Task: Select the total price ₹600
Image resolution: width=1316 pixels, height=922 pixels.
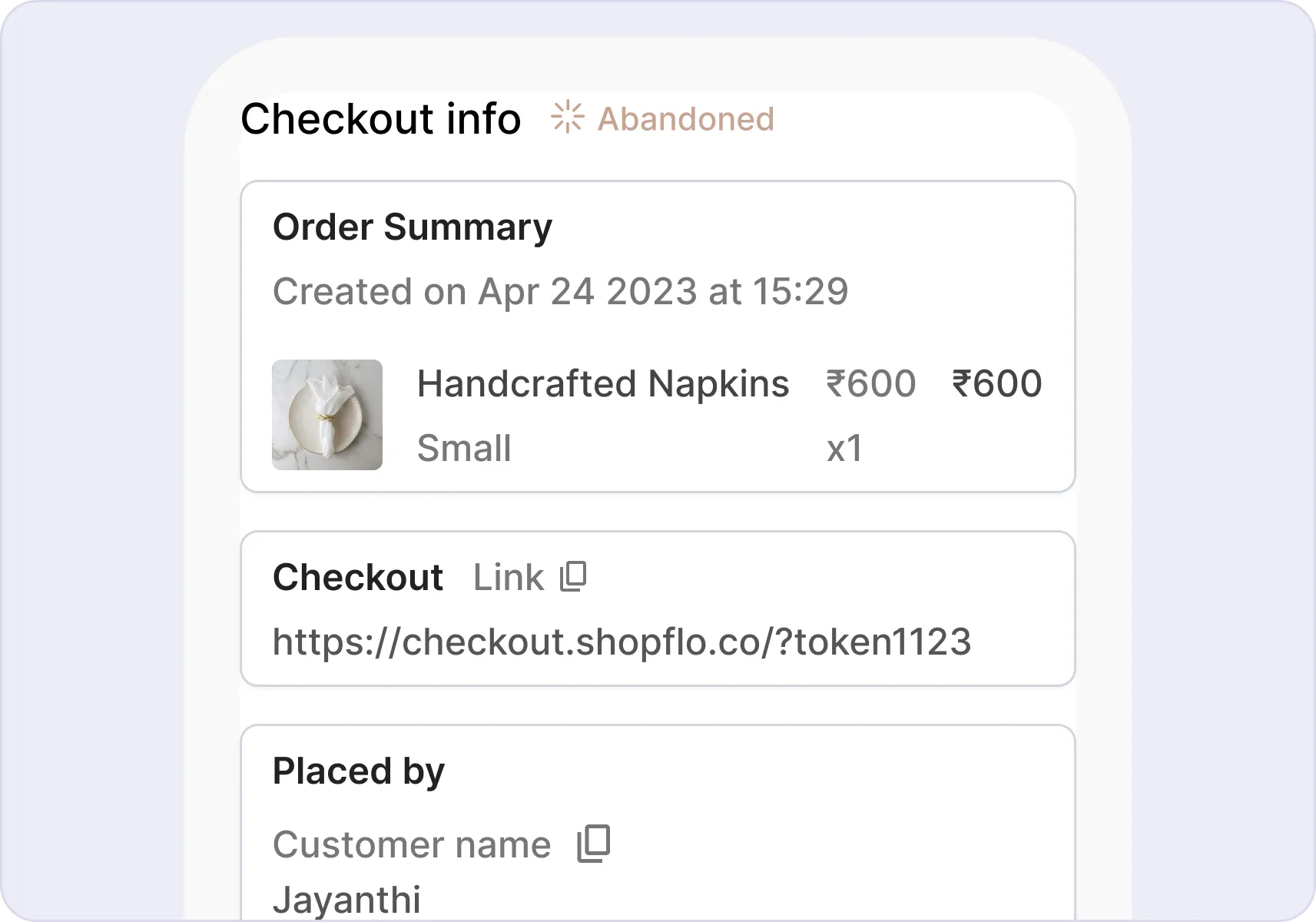Action: point(996,383)
